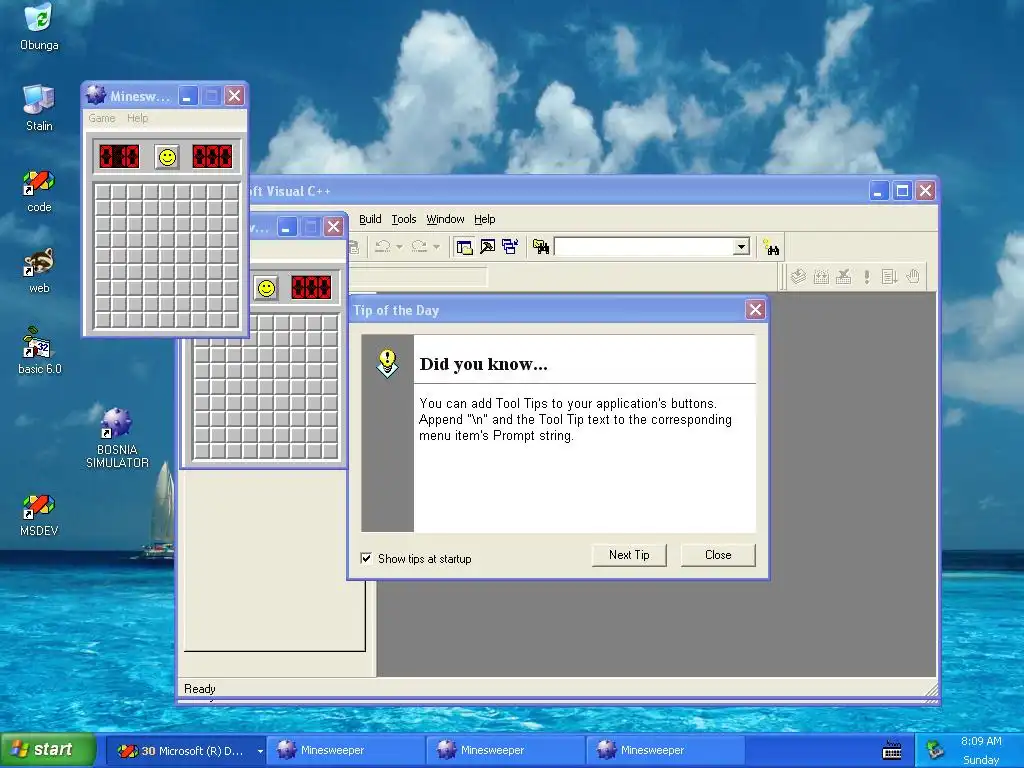
Task: Click the Compile icon on the Build minibar
Action: click(x=798, y=277)
